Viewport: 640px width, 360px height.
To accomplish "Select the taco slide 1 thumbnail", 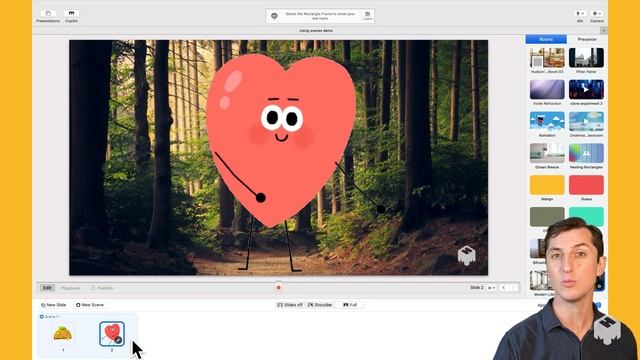I will (62, 333).
